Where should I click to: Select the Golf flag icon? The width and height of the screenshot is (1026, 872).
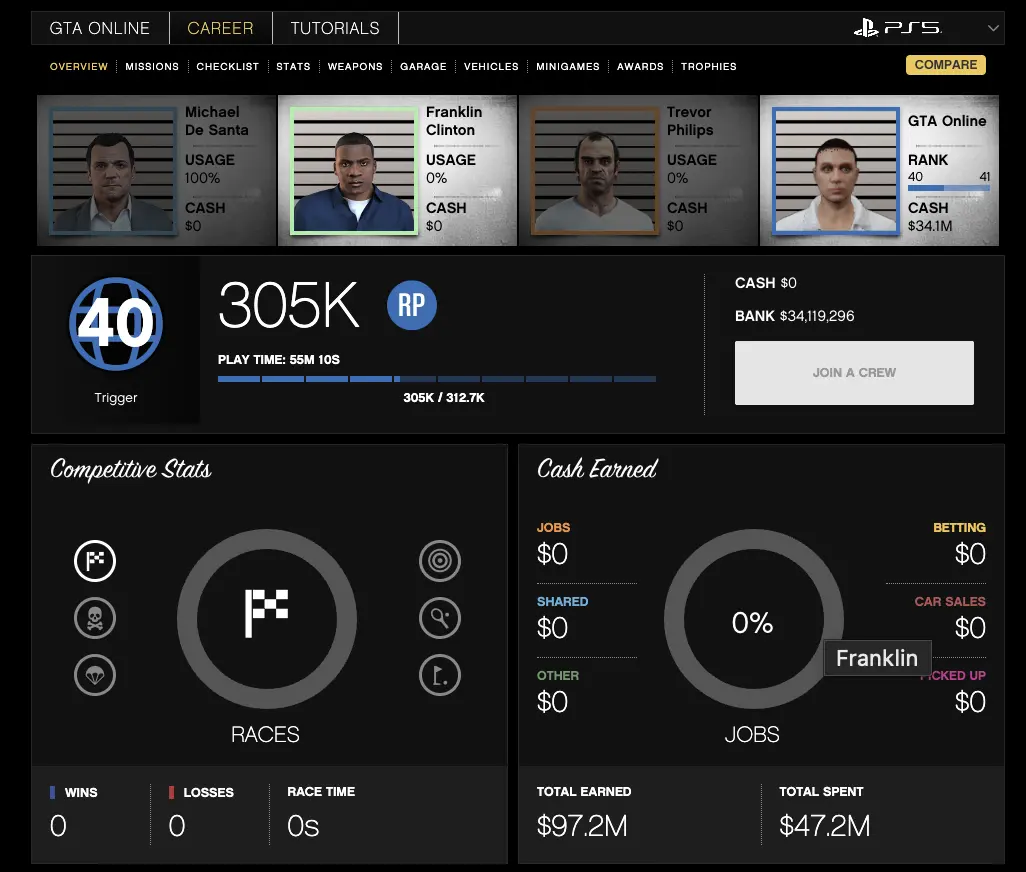440,674
